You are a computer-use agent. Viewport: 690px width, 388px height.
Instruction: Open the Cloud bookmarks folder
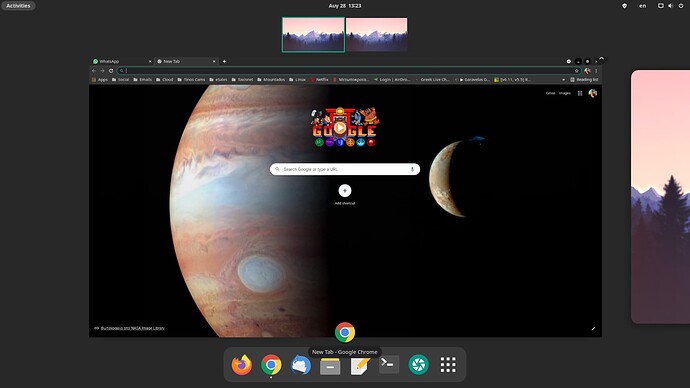[165, 80]
